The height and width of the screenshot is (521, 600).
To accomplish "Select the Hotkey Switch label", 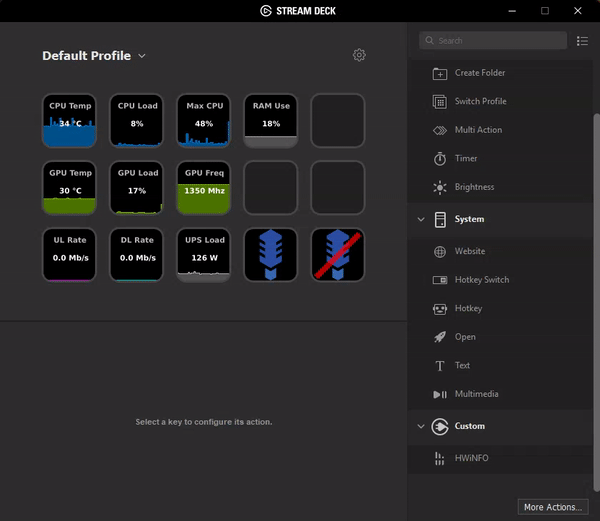I will 482,280.
